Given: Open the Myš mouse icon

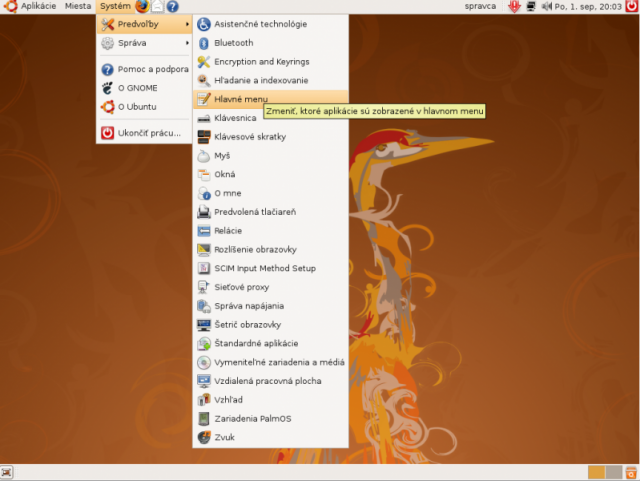Looking at the screenshot, I should click(x=204, y=156).
